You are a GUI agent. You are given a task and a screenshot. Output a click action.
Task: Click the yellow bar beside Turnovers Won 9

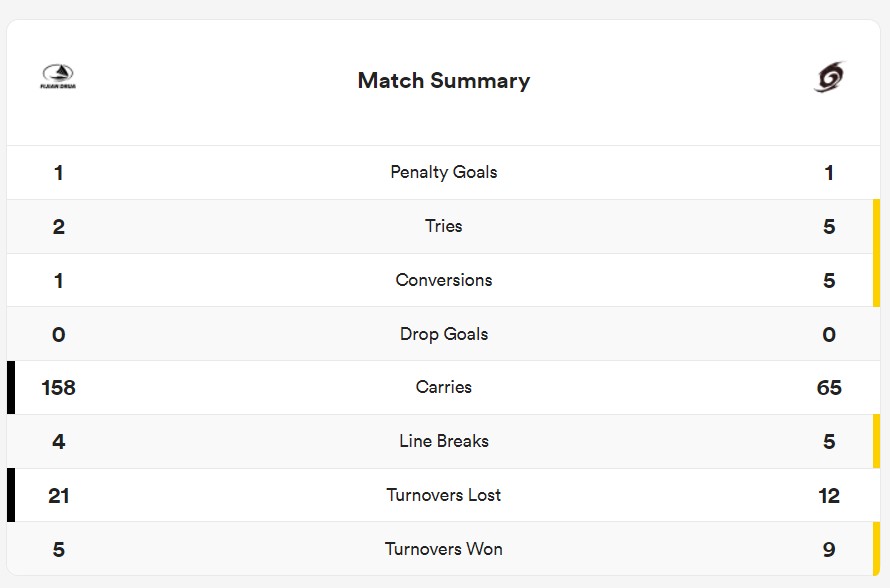click(x=877, y=548)
